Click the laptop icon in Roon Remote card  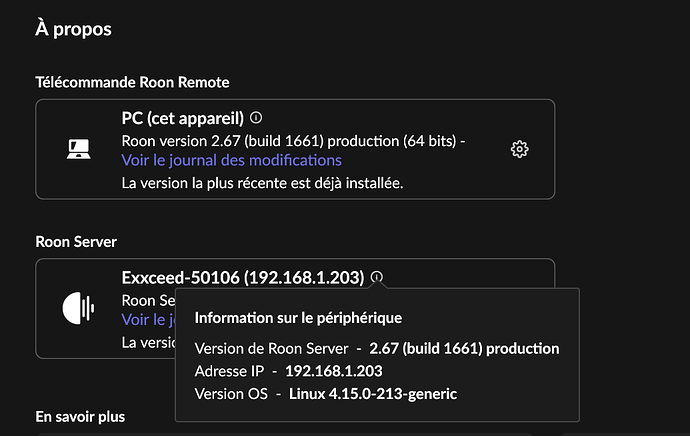[79, 149]
